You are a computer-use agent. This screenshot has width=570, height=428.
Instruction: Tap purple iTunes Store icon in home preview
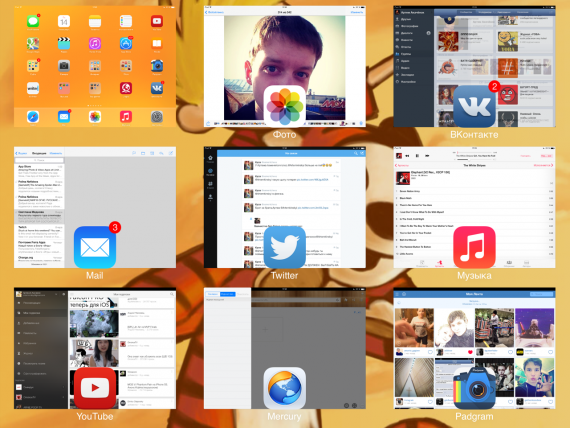pyautogui.click(x=95, y=44)
